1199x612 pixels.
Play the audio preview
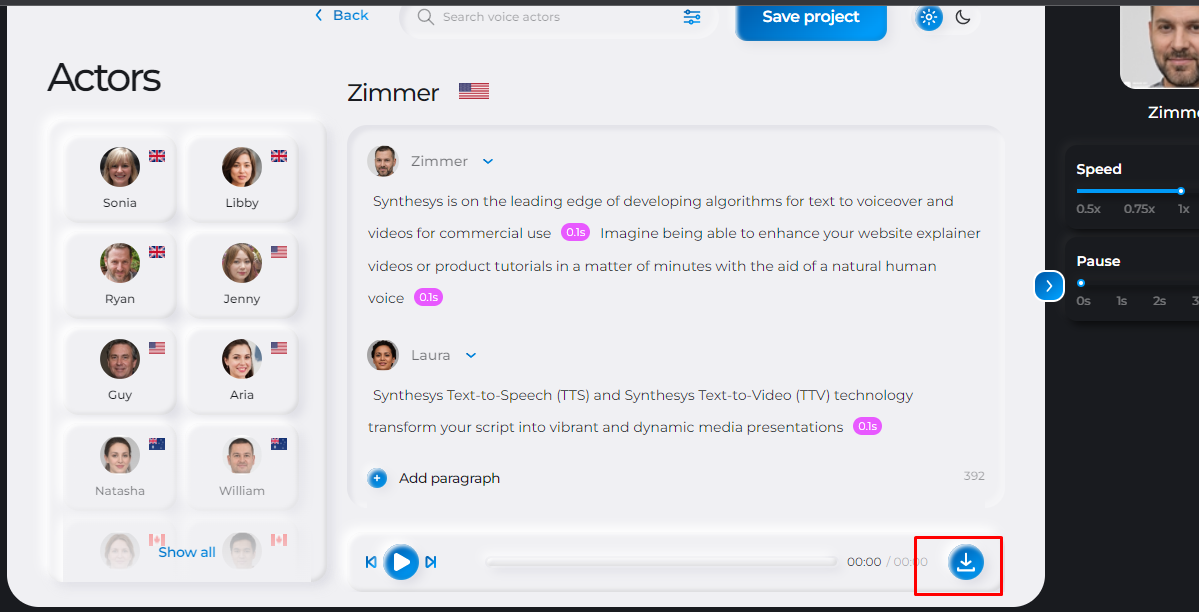click(401, 562)
